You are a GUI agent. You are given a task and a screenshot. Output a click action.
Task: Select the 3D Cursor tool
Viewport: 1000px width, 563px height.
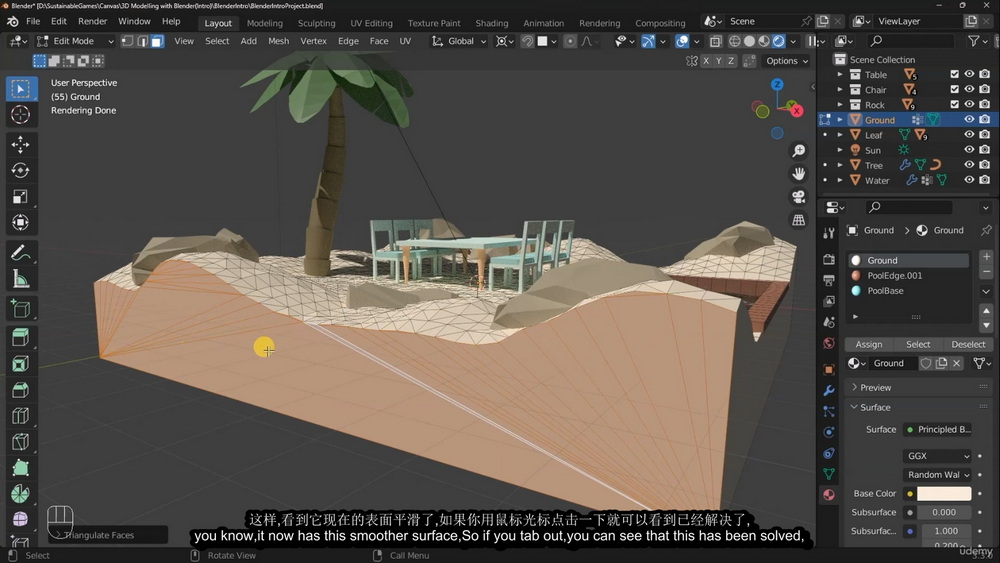[x=20, y=114]
